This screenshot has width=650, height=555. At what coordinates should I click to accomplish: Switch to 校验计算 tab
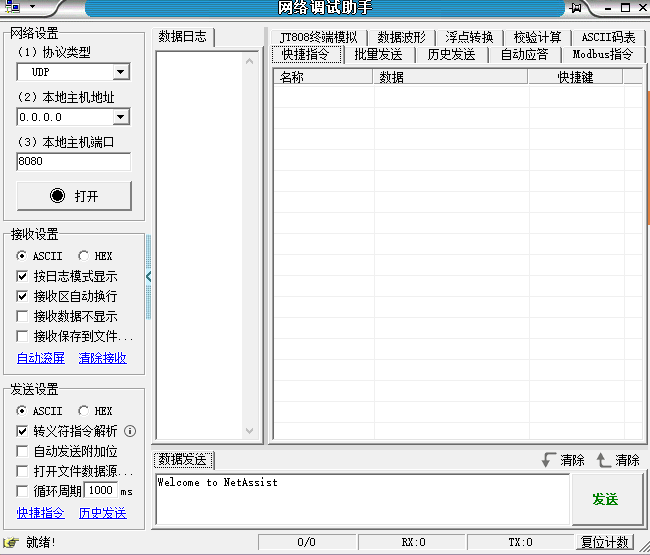tap(537, 37)
